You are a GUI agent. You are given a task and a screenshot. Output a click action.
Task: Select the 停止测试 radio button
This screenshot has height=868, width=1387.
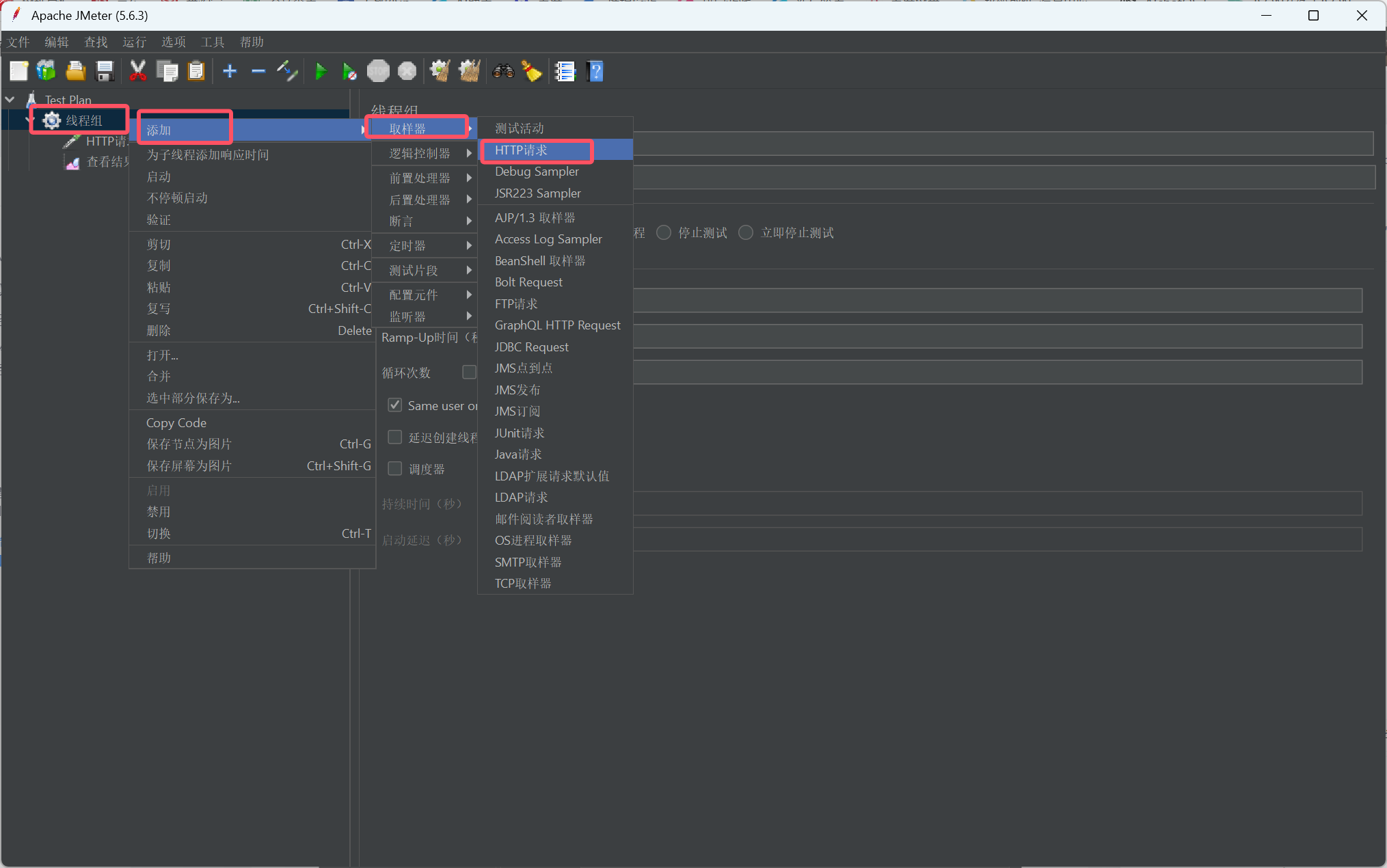tap(663, 233)
